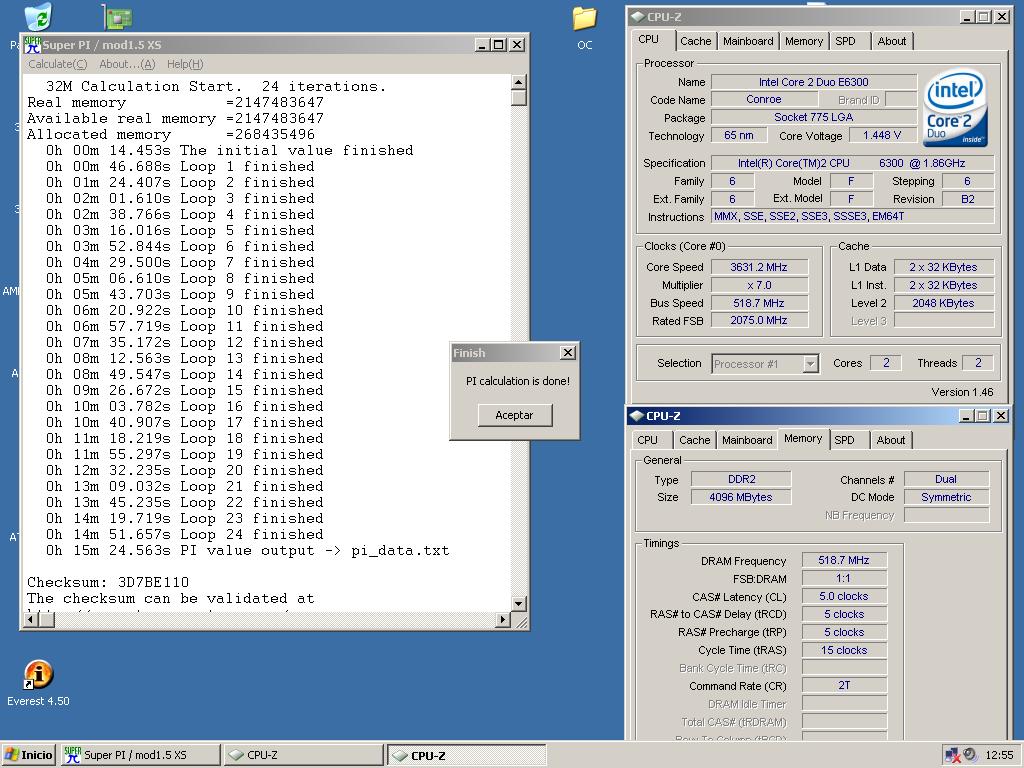The width and height of the screenshot is (1024, 768).
Task: Click the DRAM Frequency 518.7 MHz value
Action: tap(844, 560)
